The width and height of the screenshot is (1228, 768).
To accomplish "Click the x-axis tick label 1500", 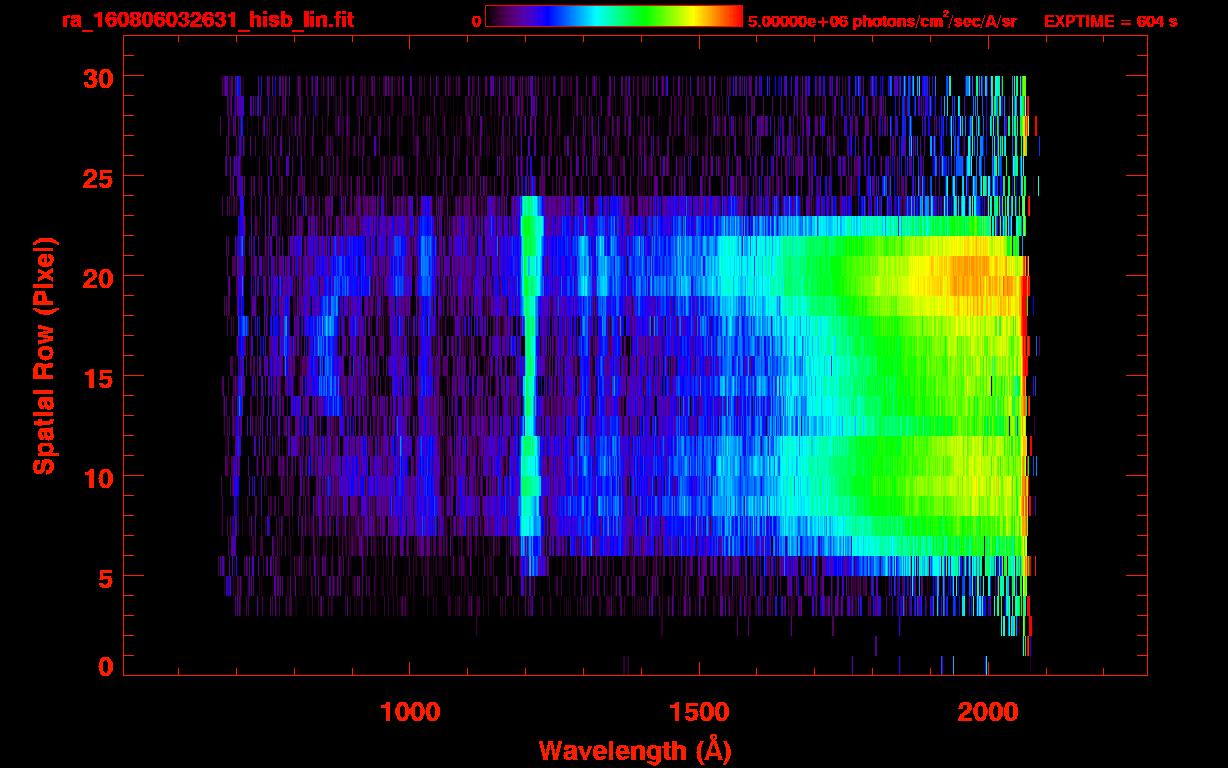I will 698,712.
